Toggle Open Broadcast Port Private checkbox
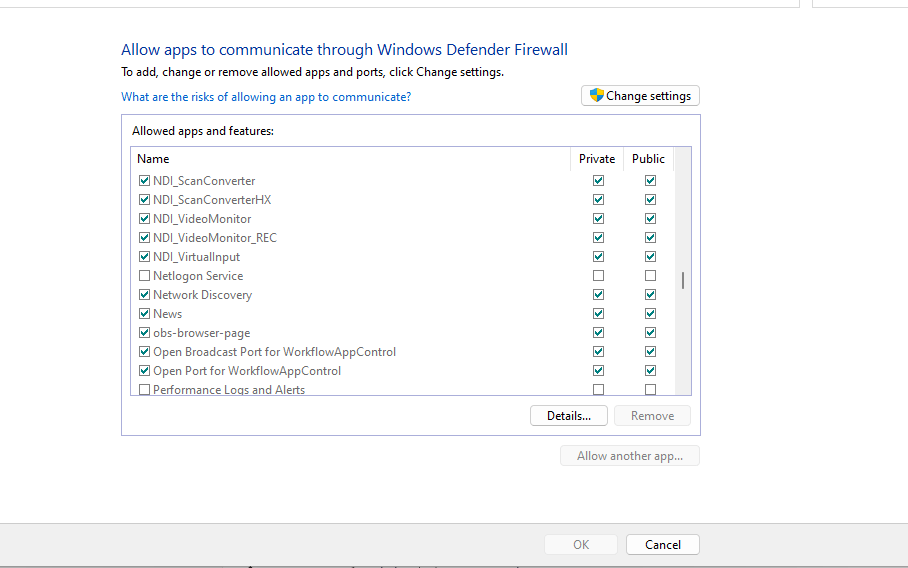The width and height of the screenshot is (908, 568). click(598, 351)
